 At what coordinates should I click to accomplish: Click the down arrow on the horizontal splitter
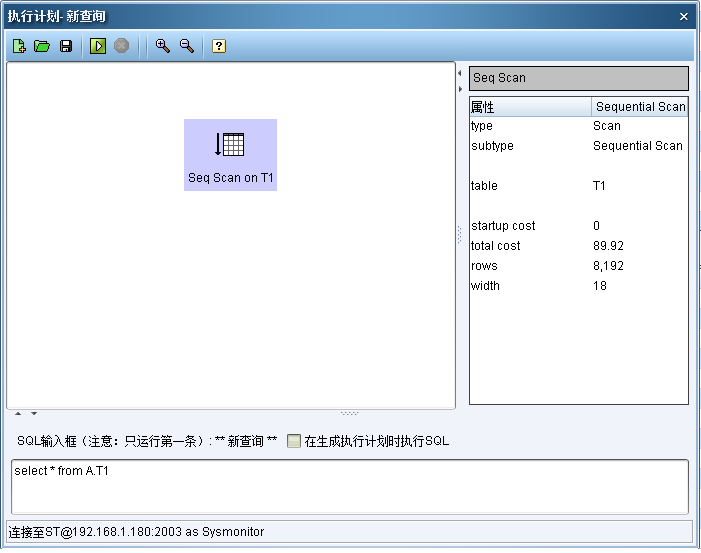coord(33,413)
